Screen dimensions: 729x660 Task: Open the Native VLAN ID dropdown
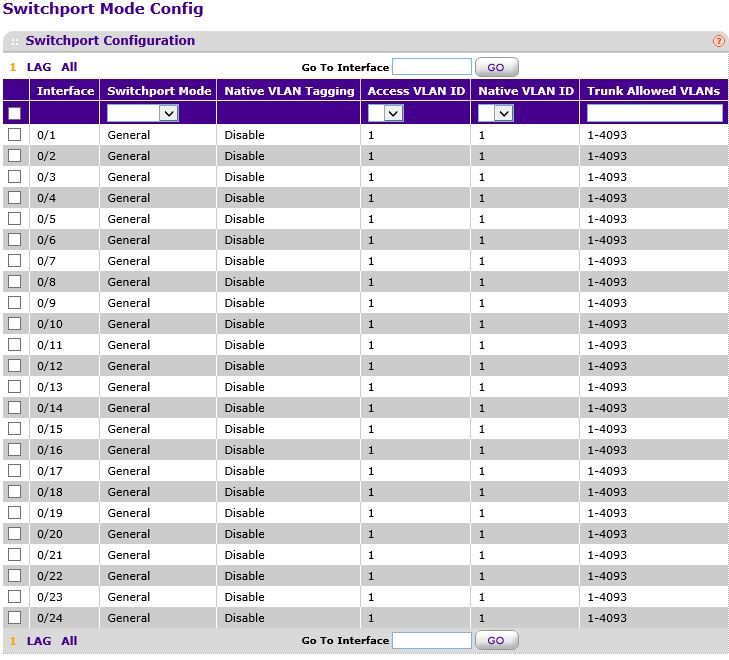pyautogui.click(x=496, y=113)
